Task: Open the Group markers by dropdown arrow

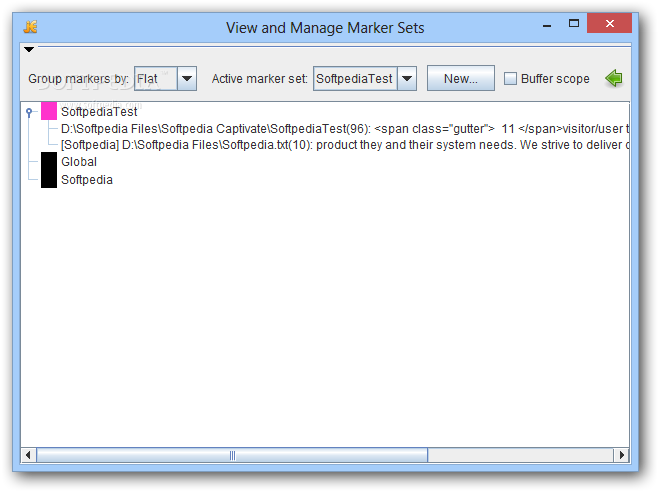Action: (187, 79)
